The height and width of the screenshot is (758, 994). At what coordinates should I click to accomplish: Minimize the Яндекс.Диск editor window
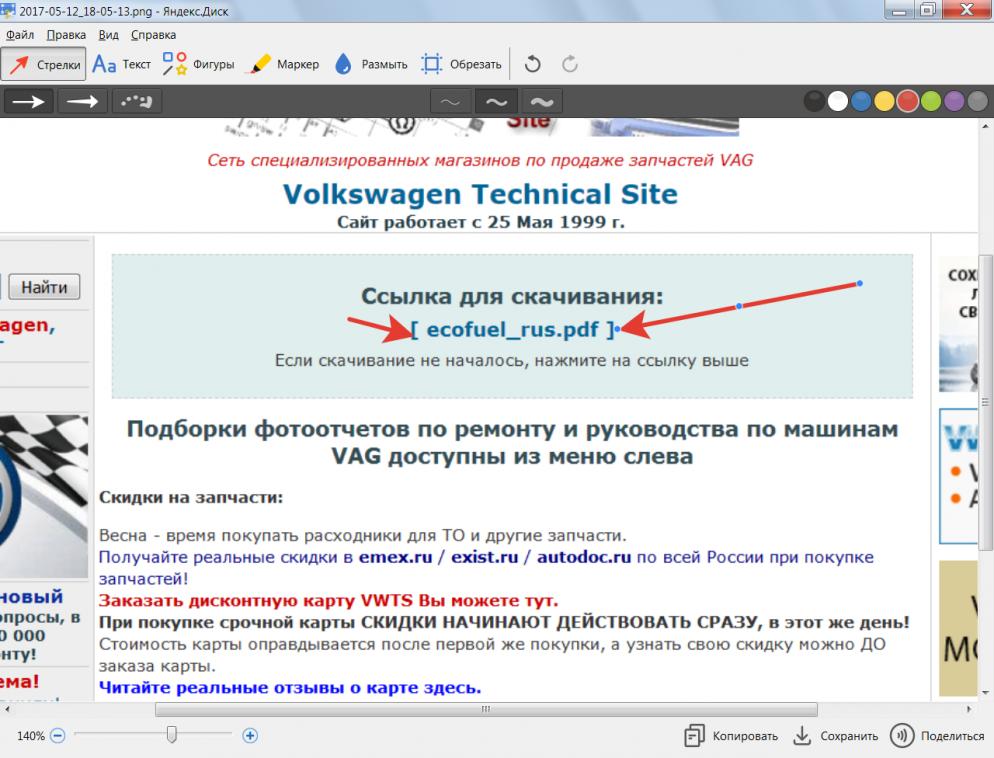(x=898, y=10)
